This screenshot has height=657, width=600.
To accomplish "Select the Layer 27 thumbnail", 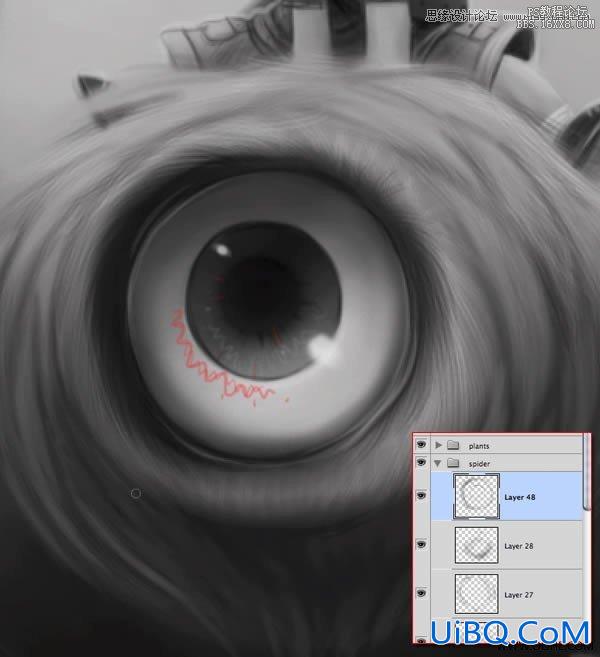I will (x=476, y=594).
